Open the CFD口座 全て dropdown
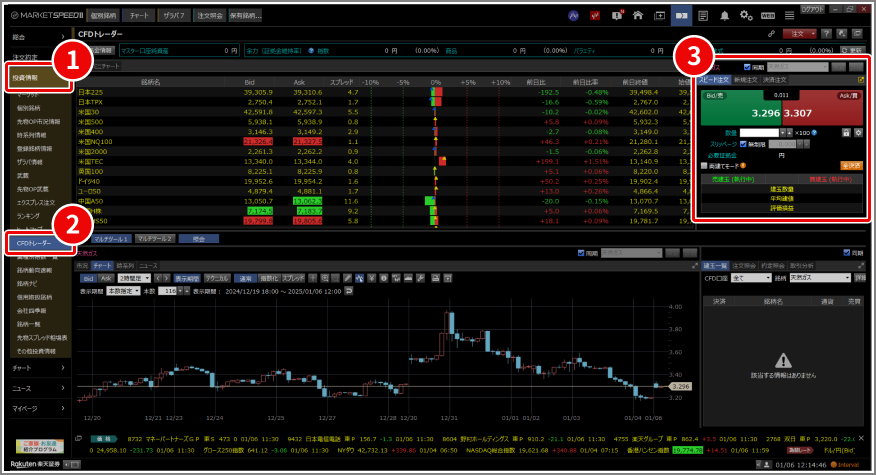 point(751,278)
